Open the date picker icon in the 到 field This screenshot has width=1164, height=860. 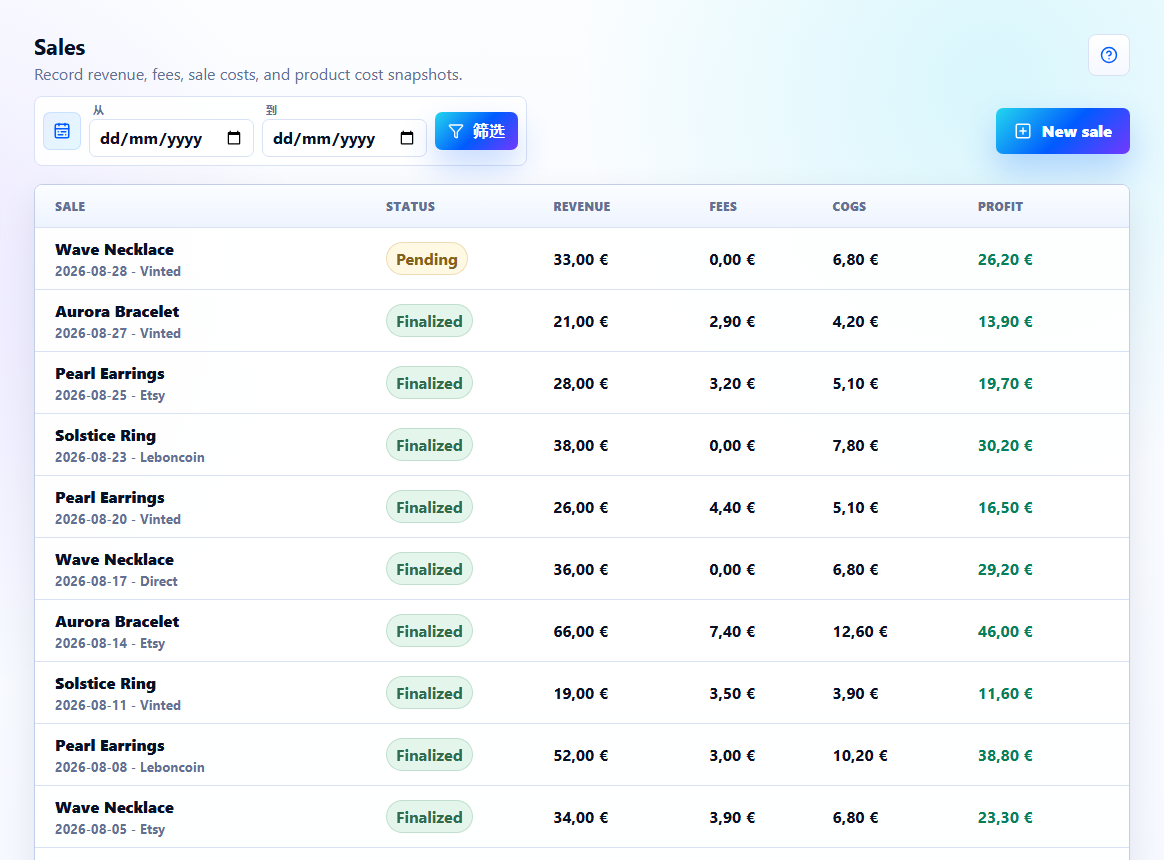coord(407,138)
